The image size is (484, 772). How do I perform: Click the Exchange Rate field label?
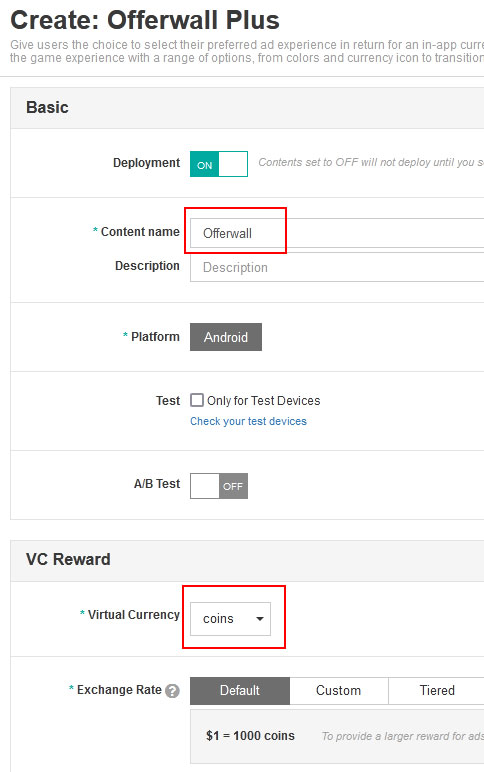click(x=119, y=690)
